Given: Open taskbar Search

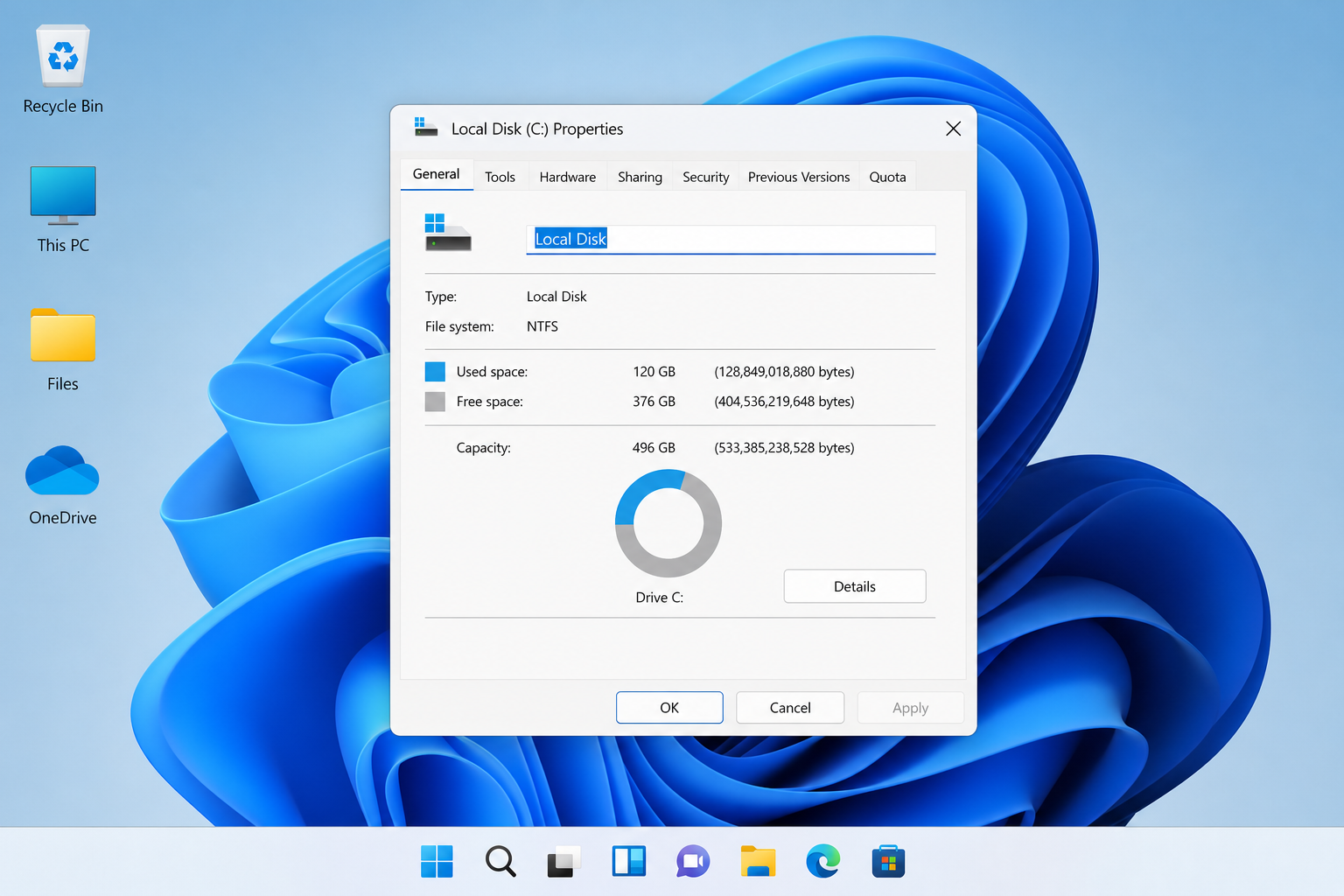Looking at the screenshot, I should (500, 862).
